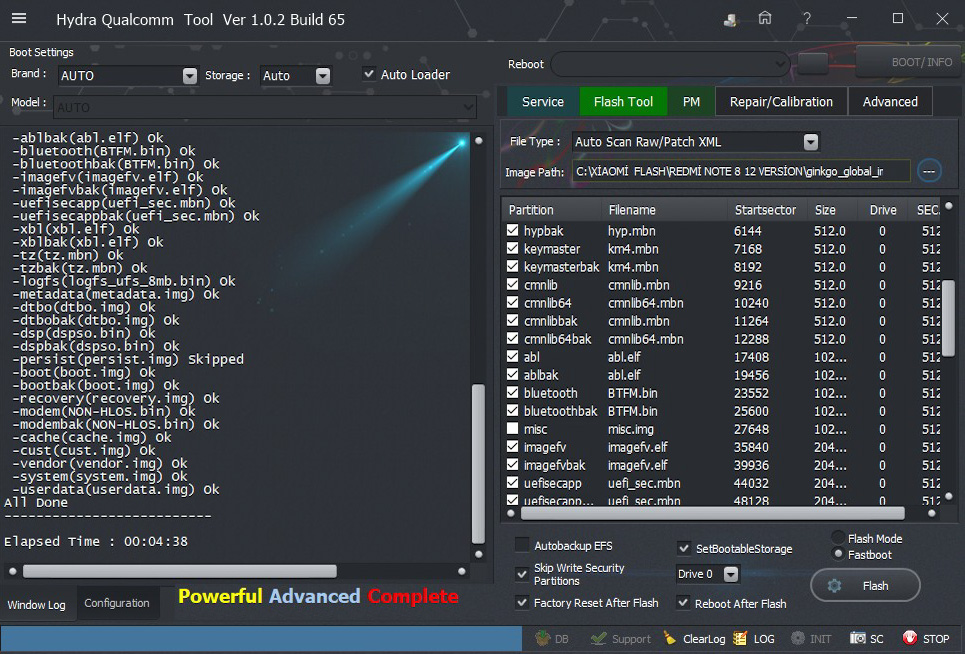Click the device/user icon in the title bar
This screenshot has width=965, height=654.
(730, 20)
